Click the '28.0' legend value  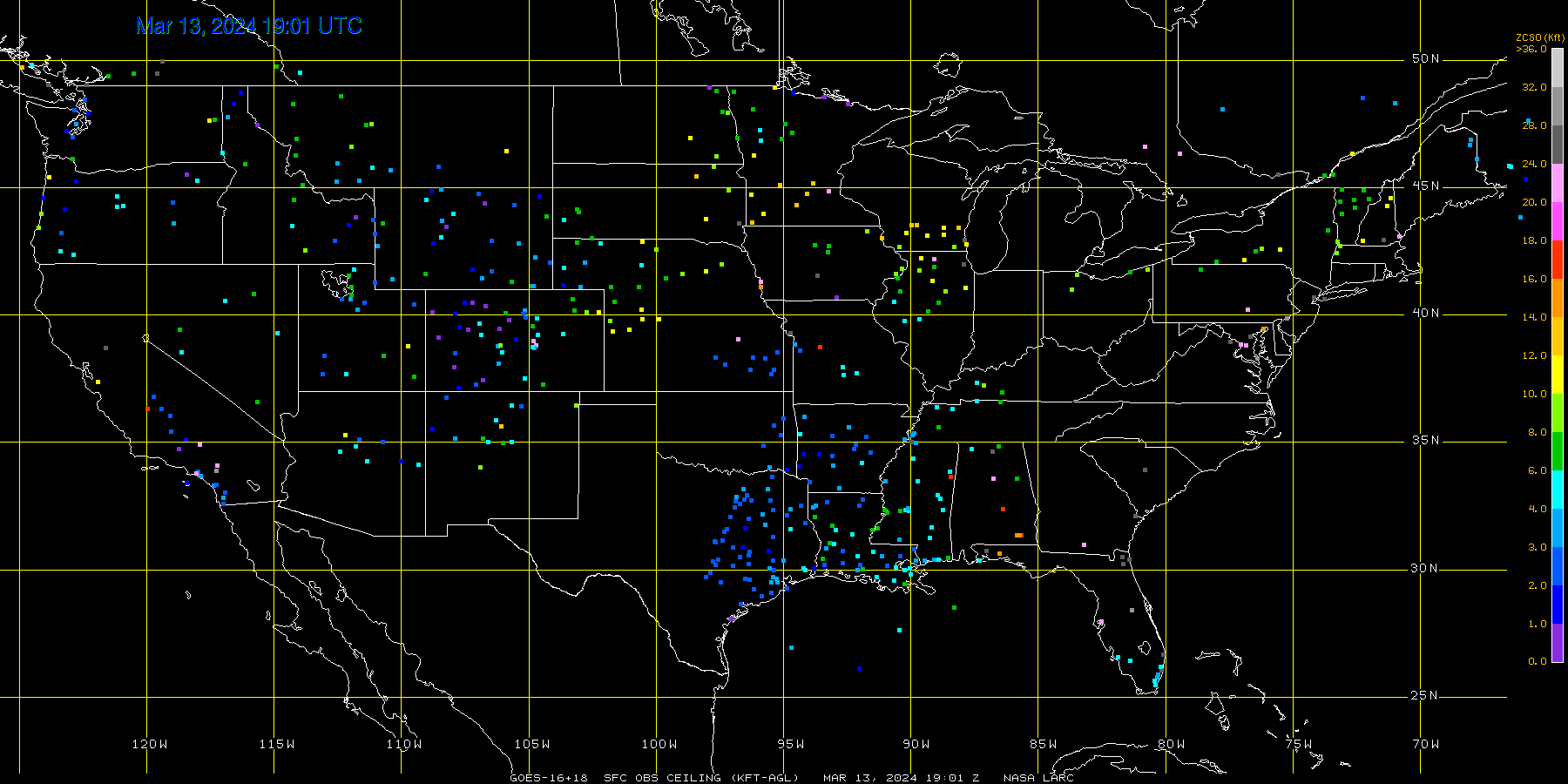tap(1534, 125)
